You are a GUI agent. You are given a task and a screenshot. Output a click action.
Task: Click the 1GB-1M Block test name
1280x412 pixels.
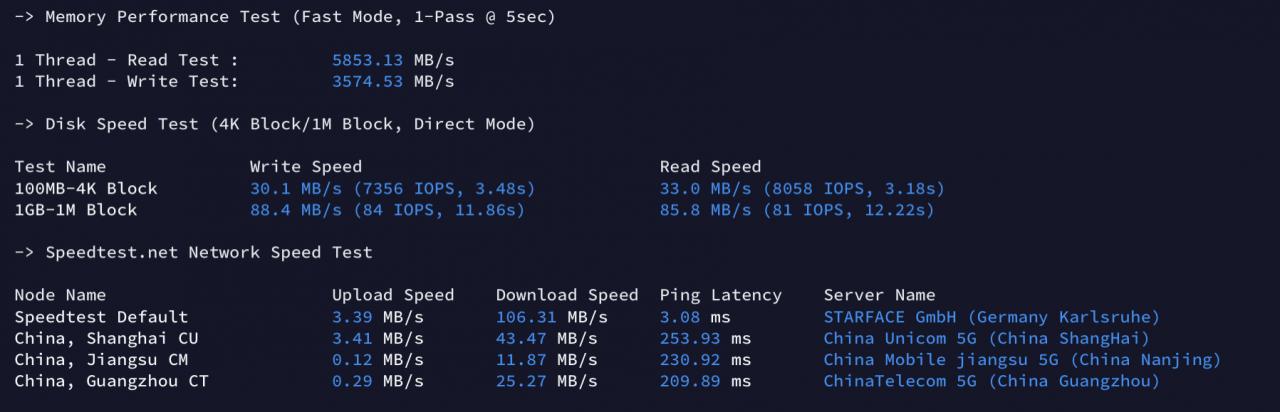tap(76, 210)
